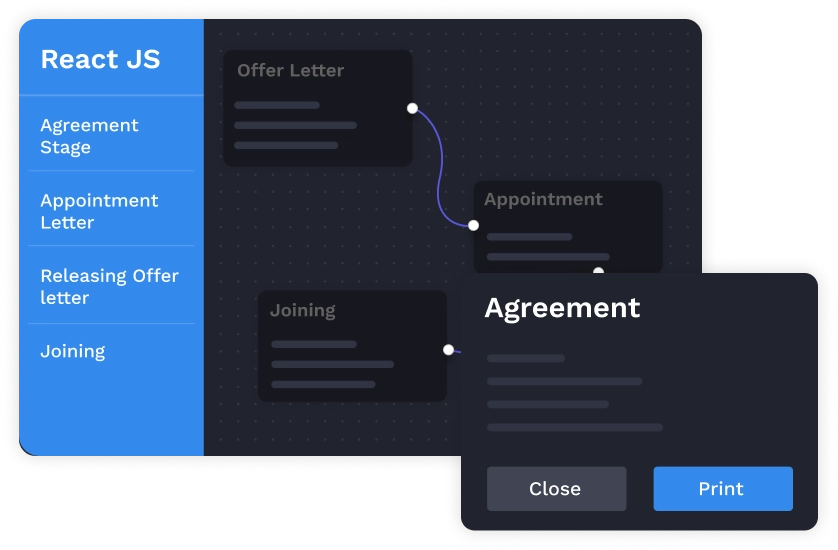
Task: Click the Agreement dialog title
Action: (562, 307)
